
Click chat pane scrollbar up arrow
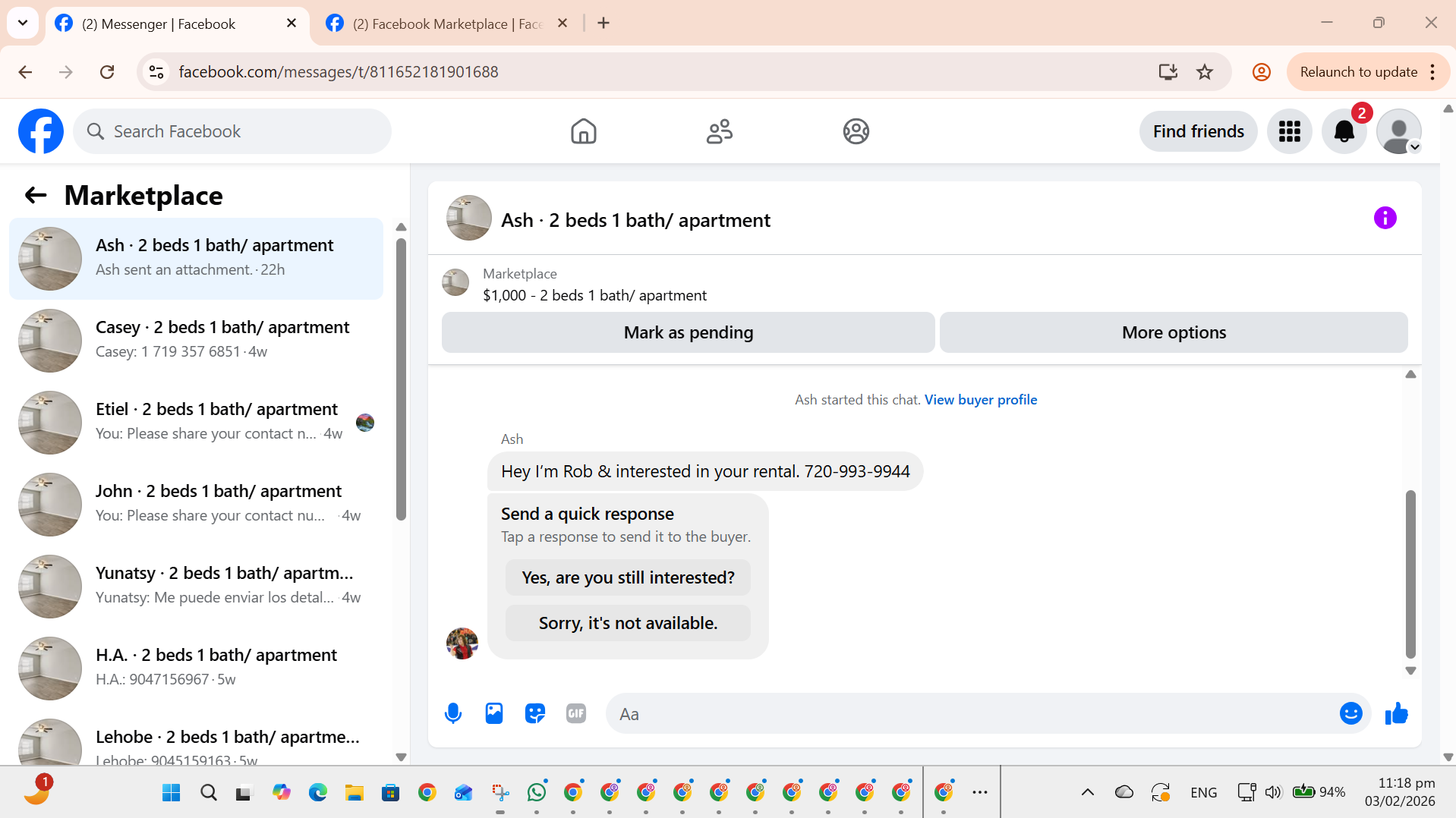[1410, 375]
